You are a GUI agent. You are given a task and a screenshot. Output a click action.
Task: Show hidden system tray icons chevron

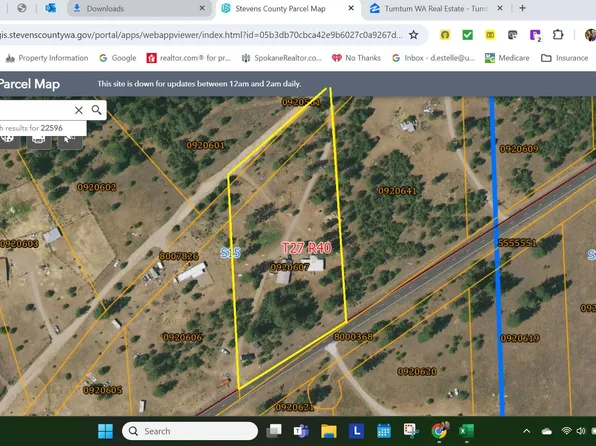pos(526,431)
